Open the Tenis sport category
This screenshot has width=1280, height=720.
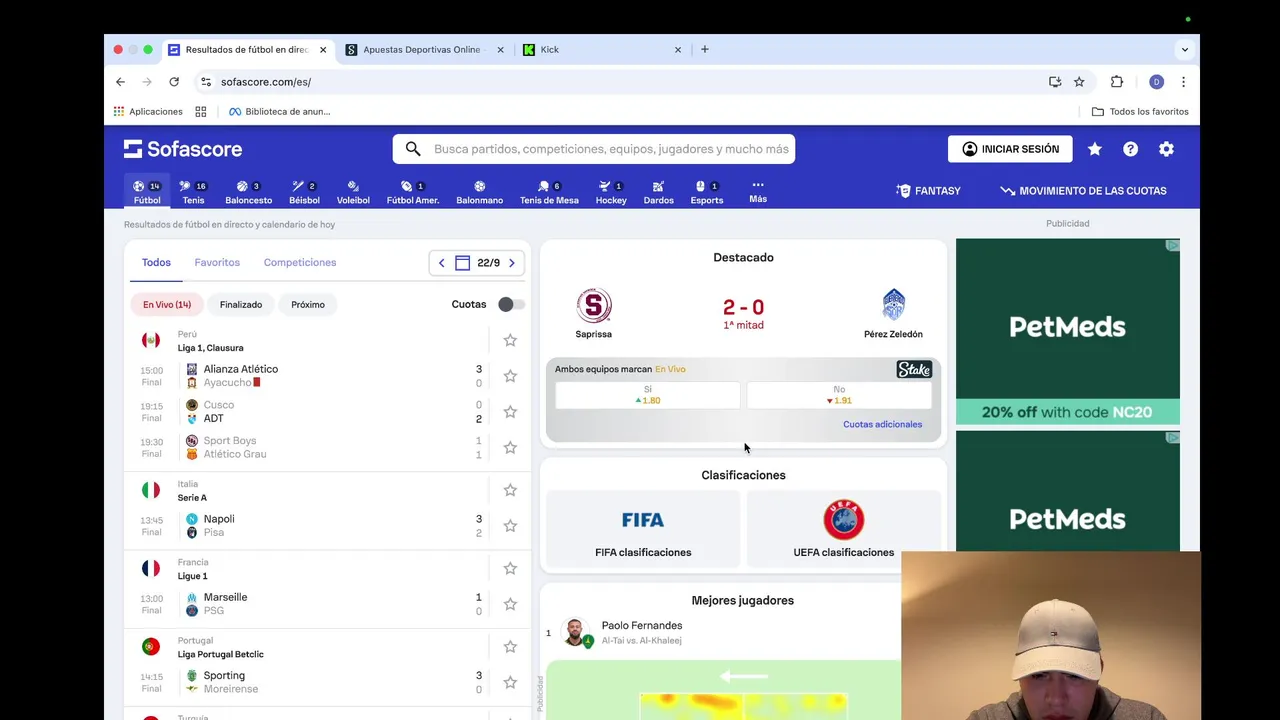(x=193, y=192)
